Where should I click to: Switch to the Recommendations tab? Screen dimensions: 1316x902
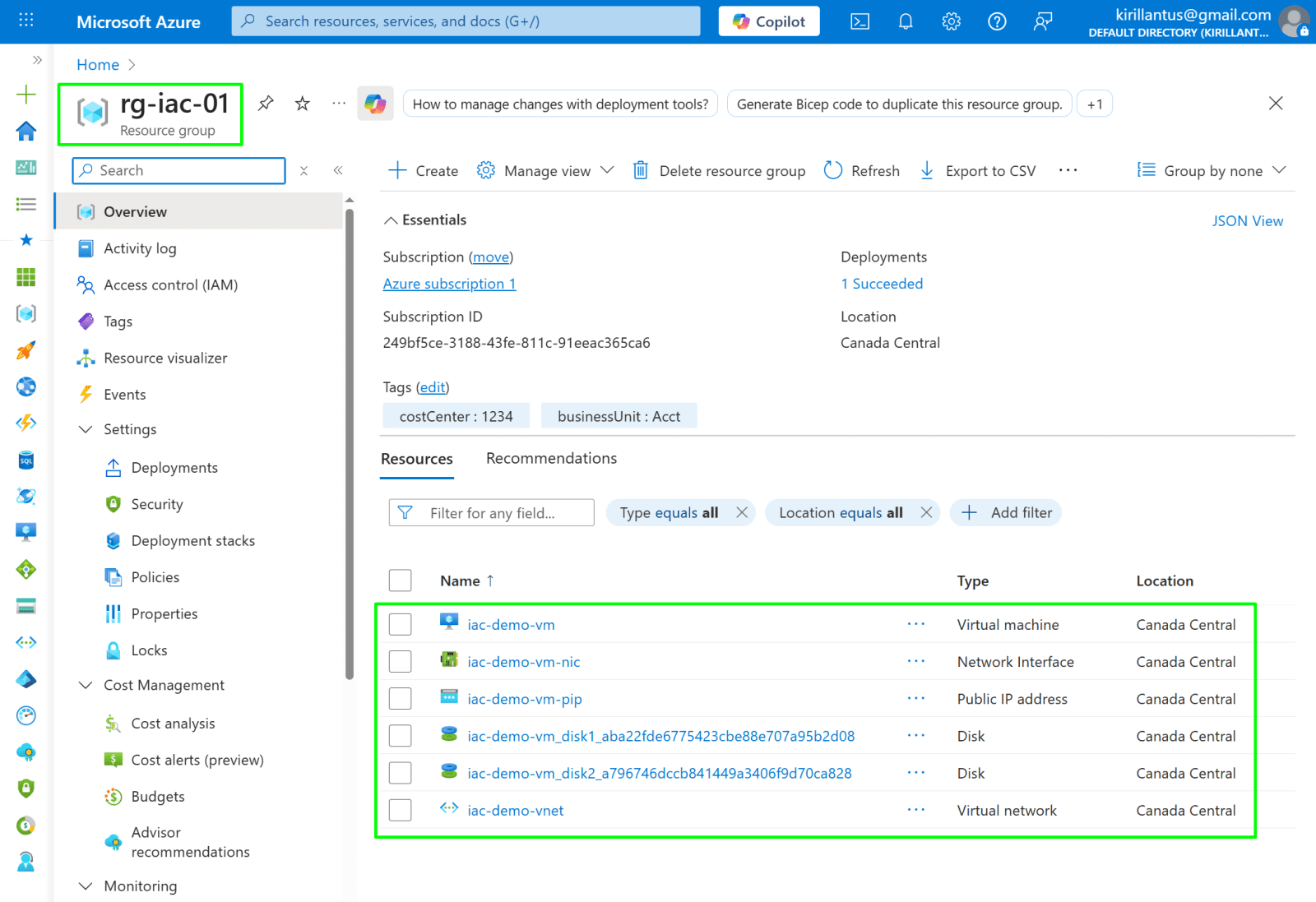[551, 459]
